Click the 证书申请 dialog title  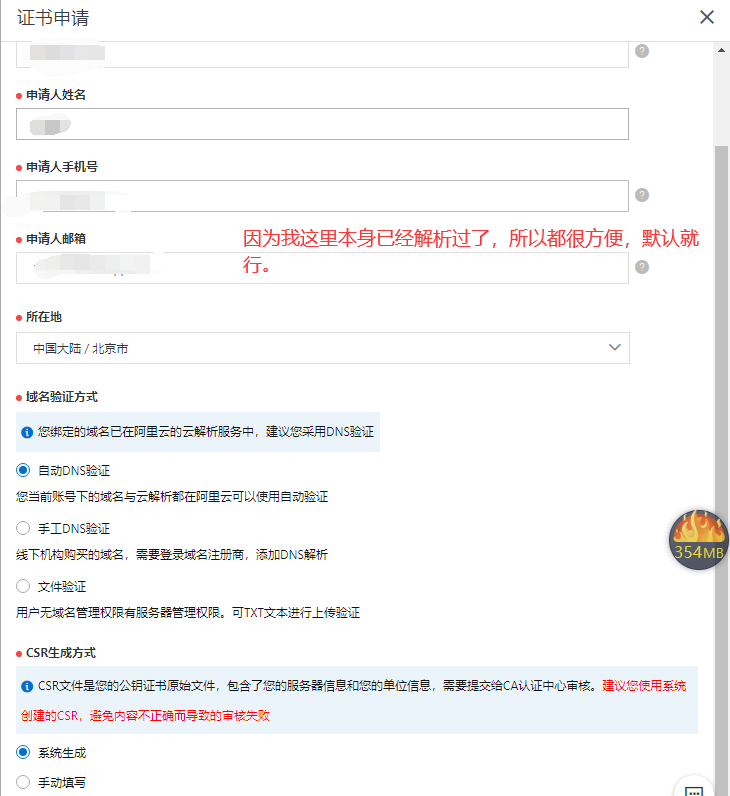coord(53,18)
